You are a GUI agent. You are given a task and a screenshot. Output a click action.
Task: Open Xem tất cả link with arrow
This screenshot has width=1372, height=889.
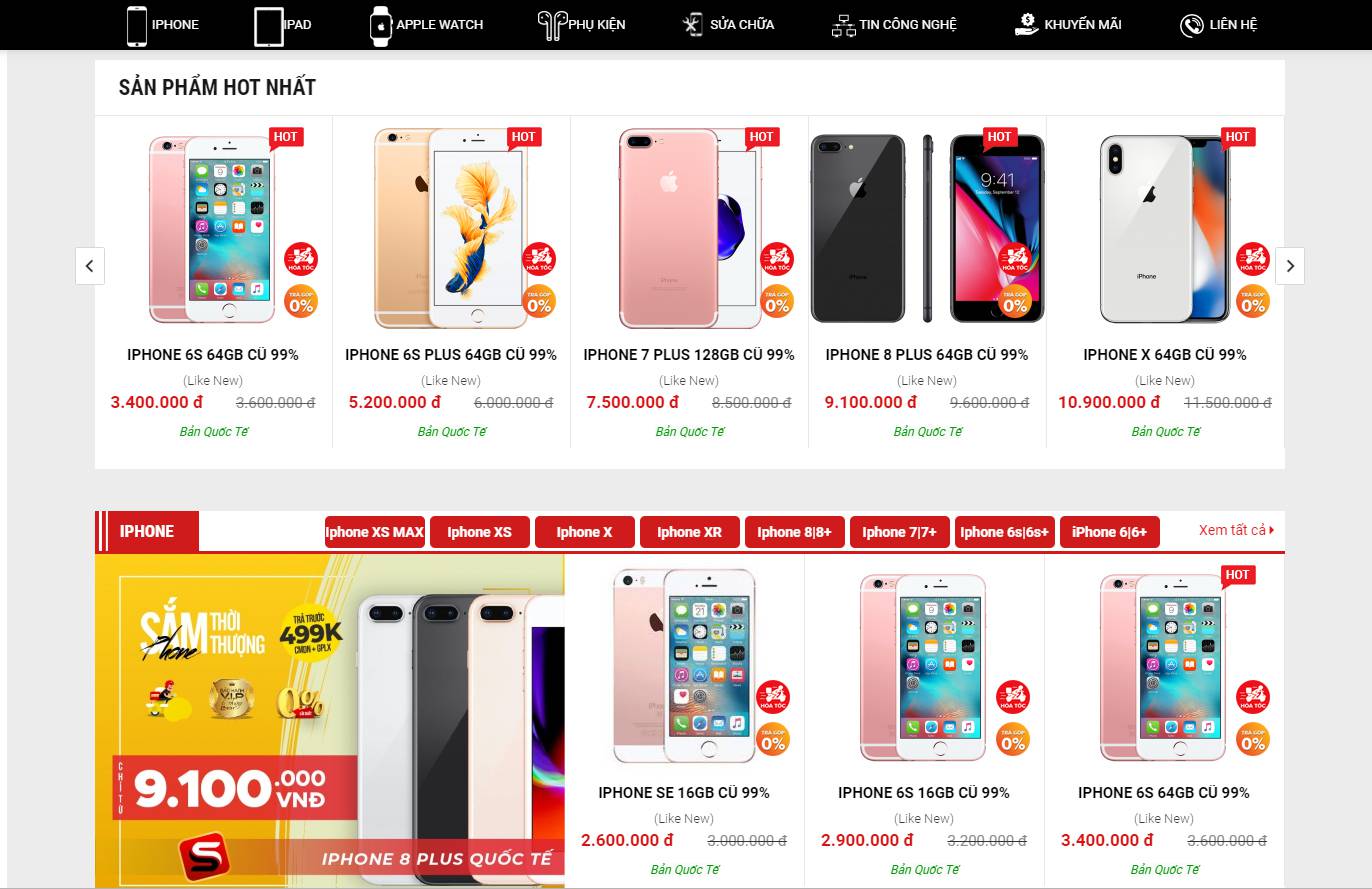click(x=1237, y=530)
